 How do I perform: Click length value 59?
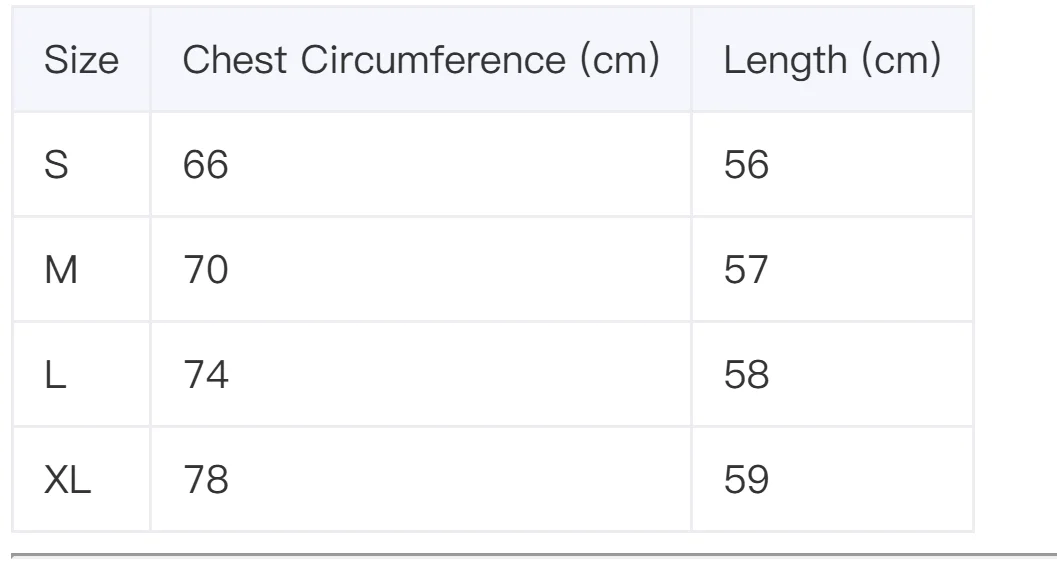(x=746, y=480)
